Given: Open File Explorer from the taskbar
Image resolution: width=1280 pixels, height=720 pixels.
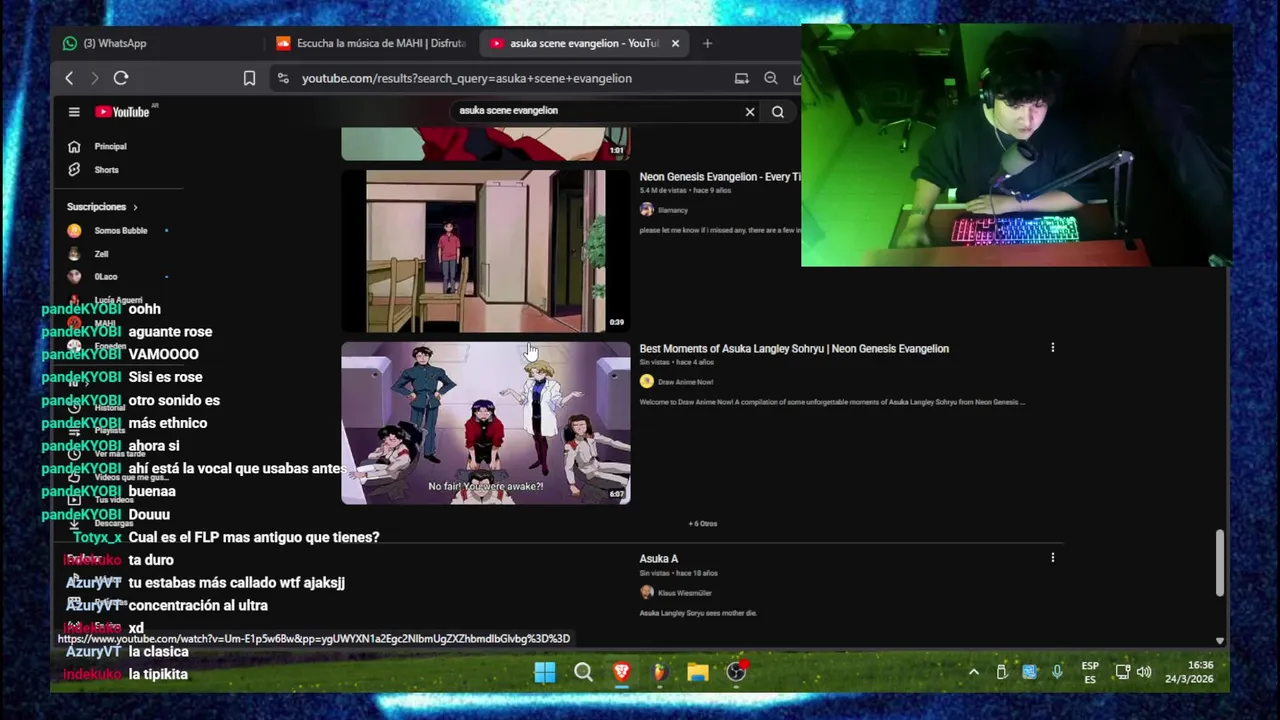Looking at the screenshot, I should [x=698, y=672].
